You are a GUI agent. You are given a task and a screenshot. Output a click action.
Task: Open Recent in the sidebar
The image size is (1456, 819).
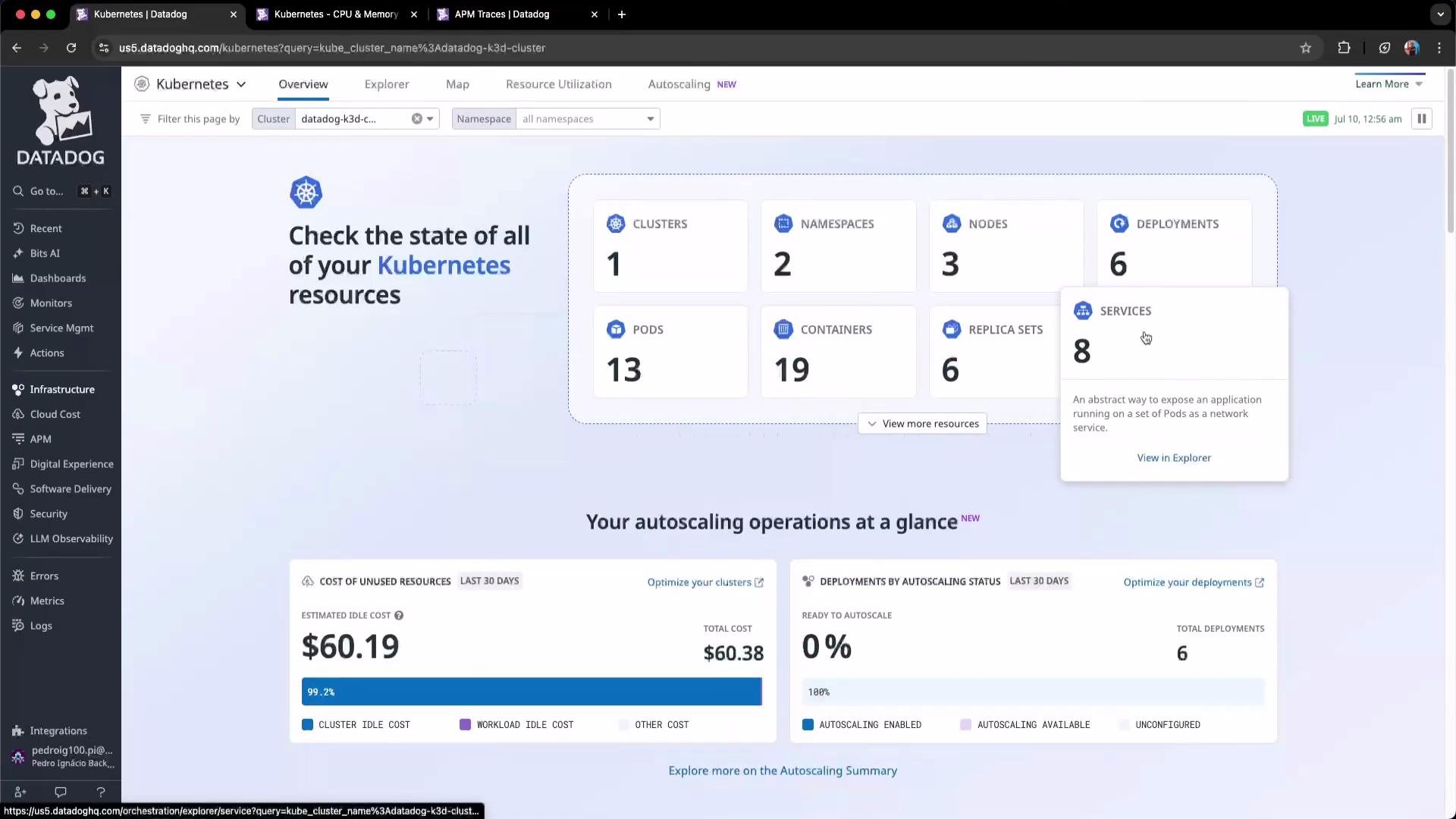click(45, 228)
